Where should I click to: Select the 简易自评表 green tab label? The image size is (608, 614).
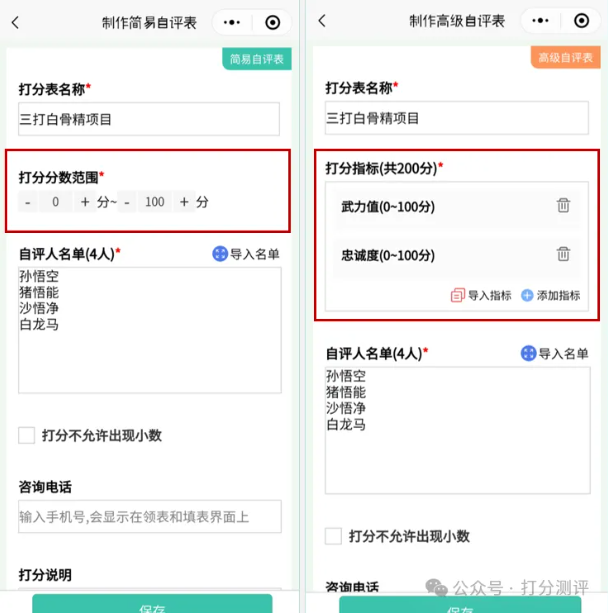point(257,59)
